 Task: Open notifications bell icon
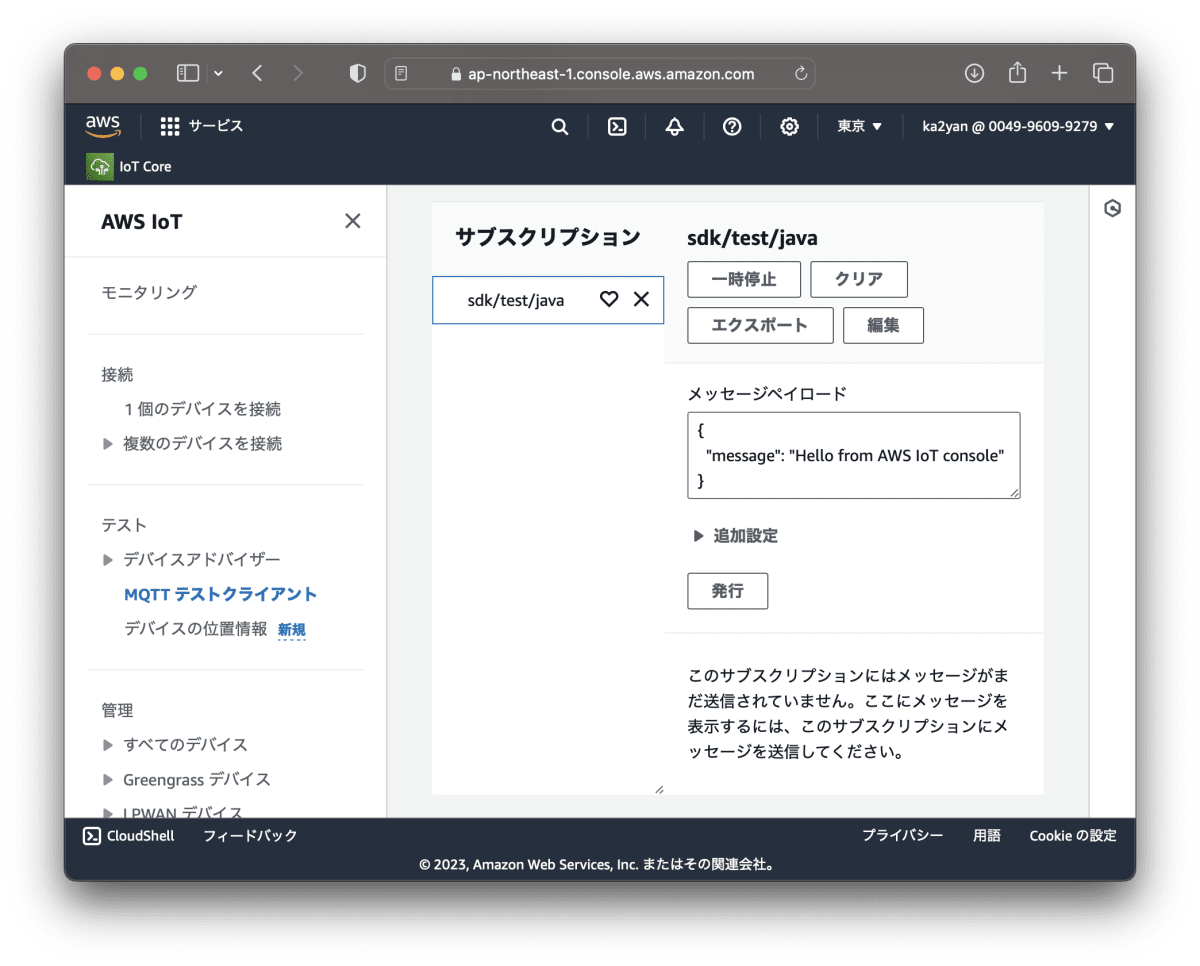click(x=675, y=127)
